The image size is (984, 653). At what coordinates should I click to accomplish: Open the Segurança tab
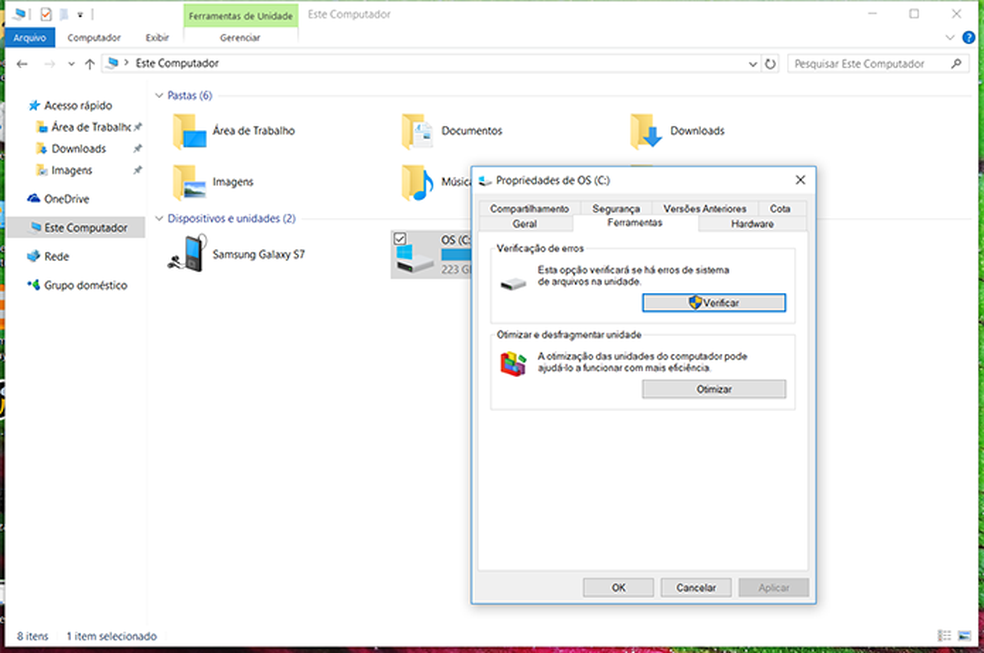(616, 208)
